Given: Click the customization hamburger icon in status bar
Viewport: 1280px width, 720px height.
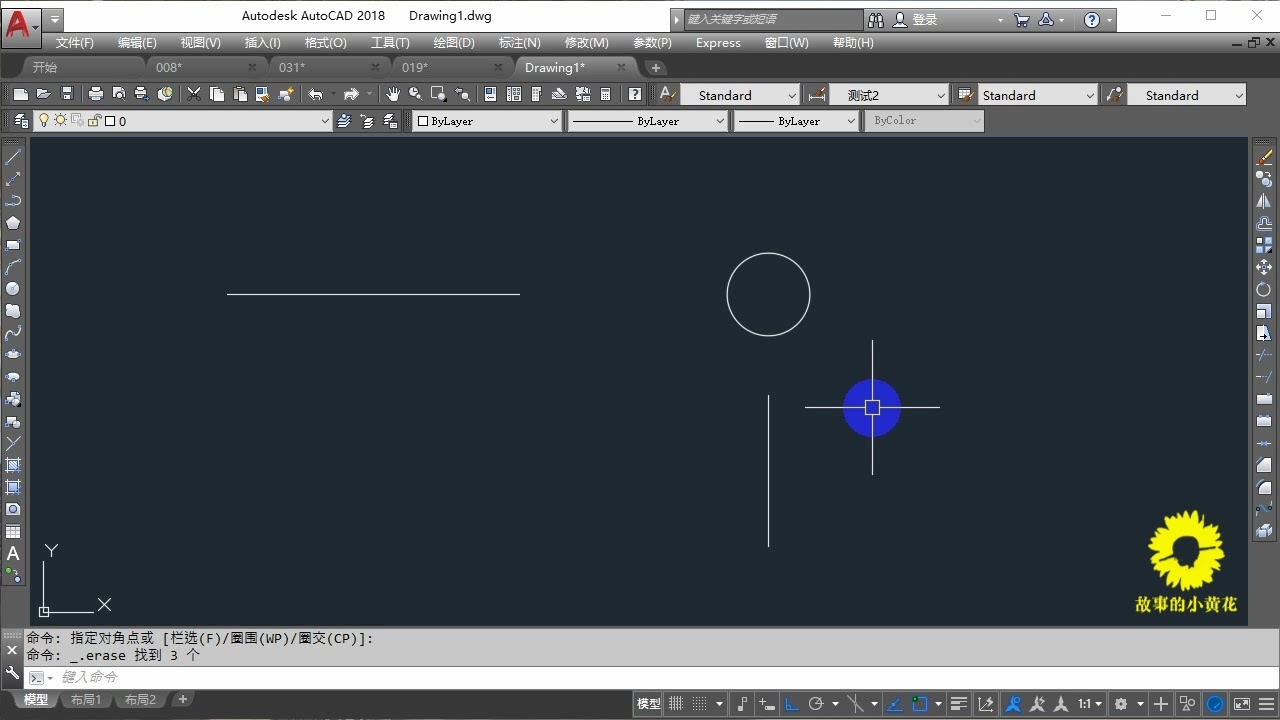Looking at the screenshot, I should (1266, 704).
